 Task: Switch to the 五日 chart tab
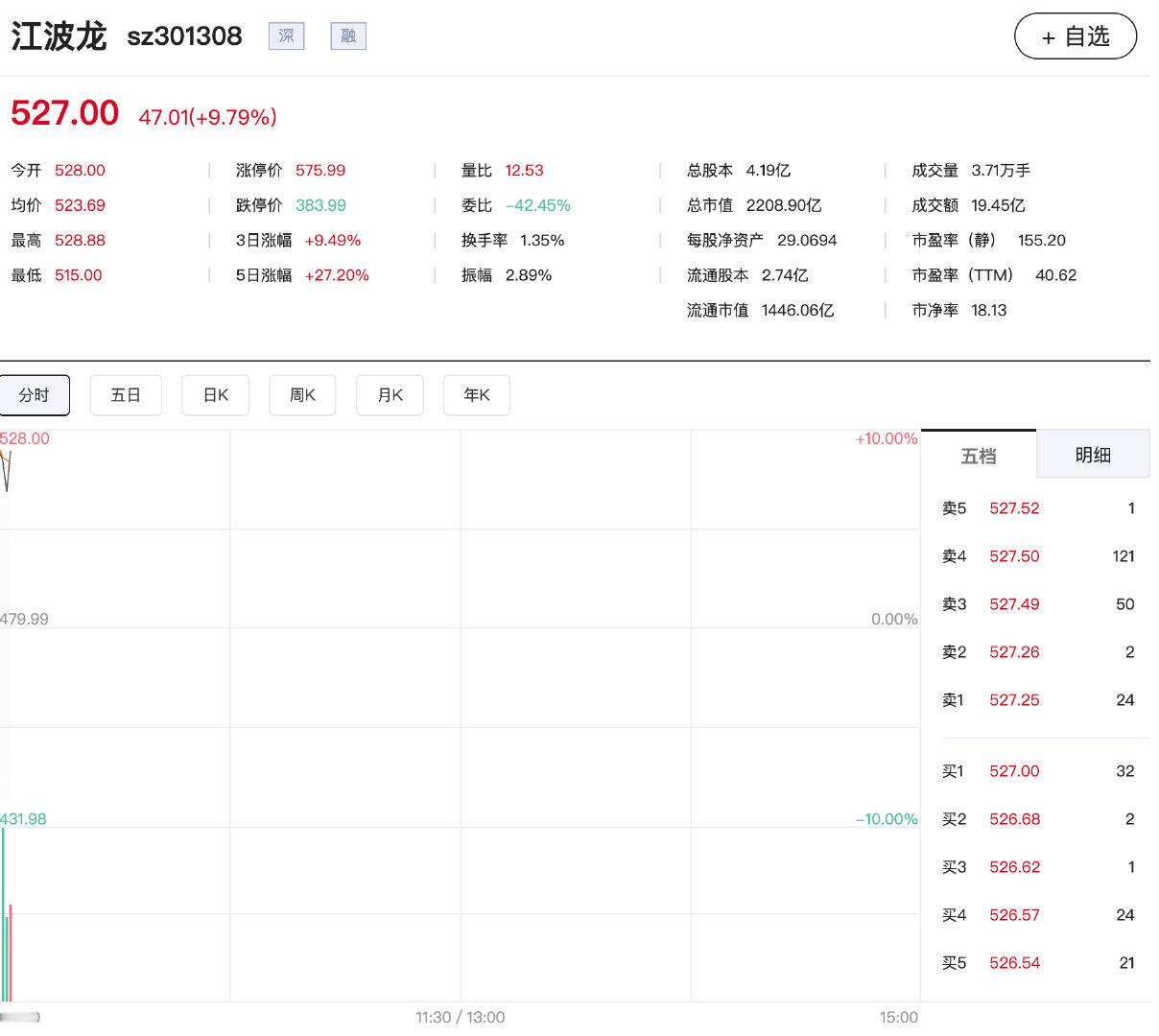pyautogui.click(x=126, y=395)
